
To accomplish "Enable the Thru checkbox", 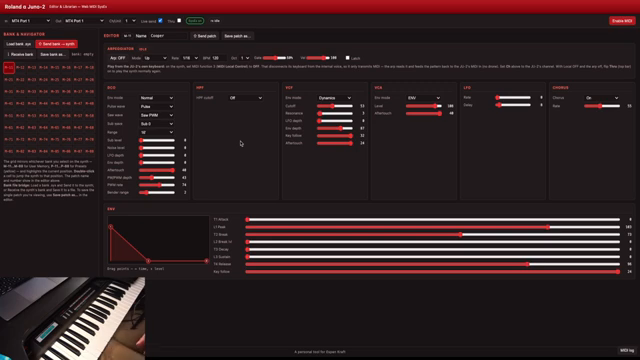I will pyautogui.click(x=179, y=20).
